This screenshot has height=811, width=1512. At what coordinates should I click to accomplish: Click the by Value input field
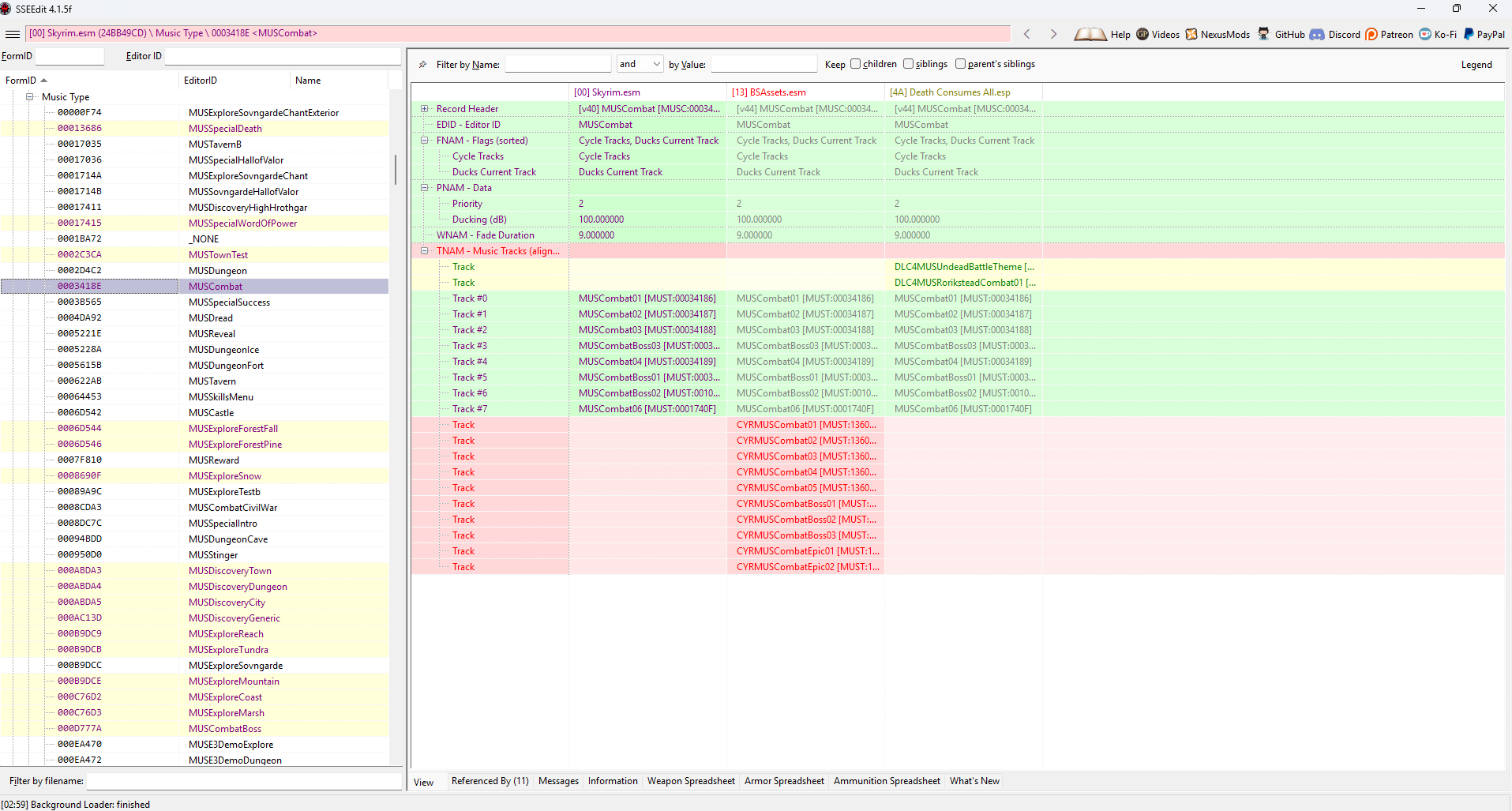coord(764,64)
